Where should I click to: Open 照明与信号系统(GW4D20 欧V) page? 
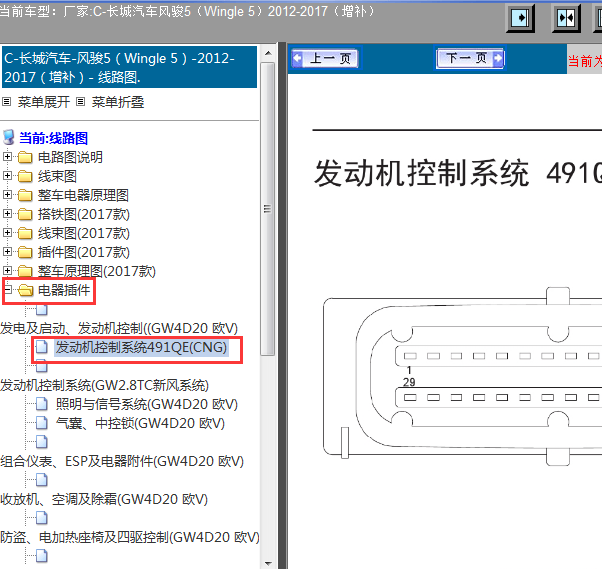tap(147, 404)
